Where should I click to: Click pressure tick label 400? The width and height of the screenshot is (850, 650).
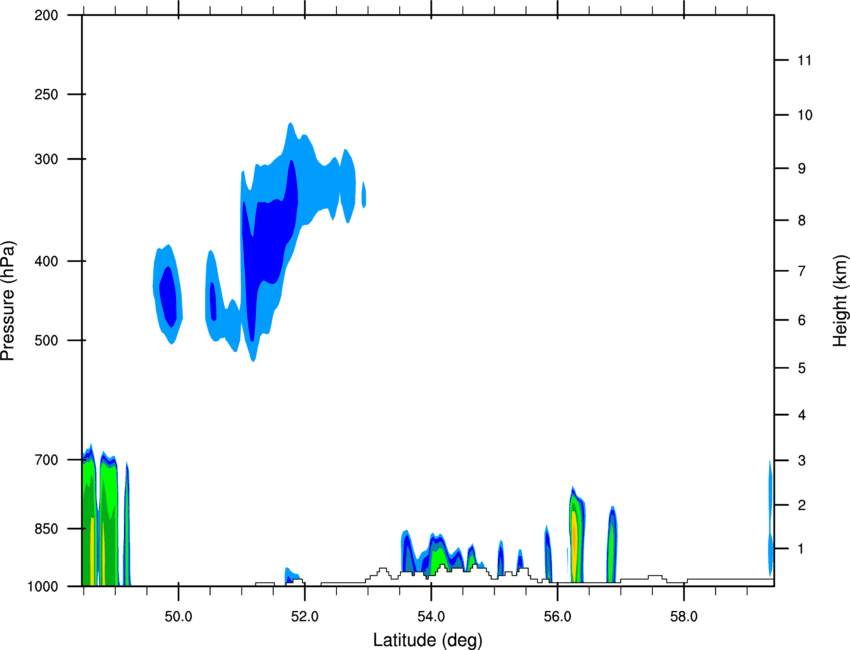click(47, 261)
